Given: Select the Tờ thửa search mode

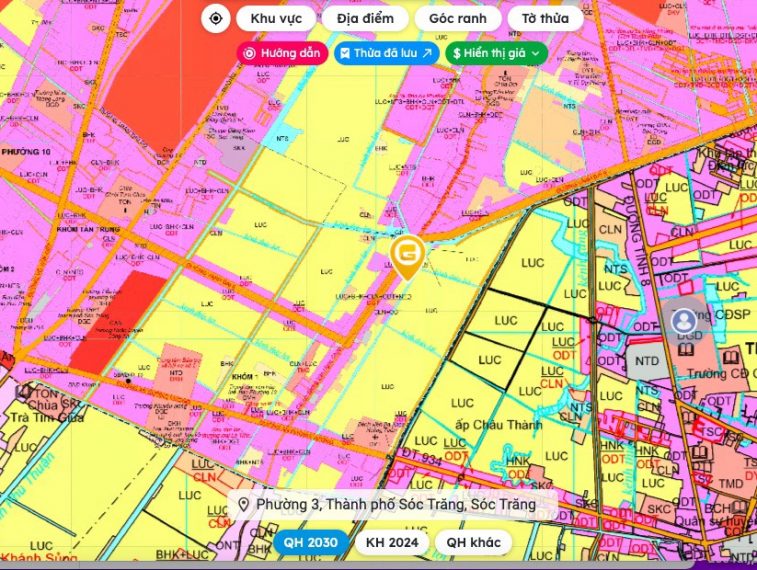Looking at the screenshot, I should 545,19.
